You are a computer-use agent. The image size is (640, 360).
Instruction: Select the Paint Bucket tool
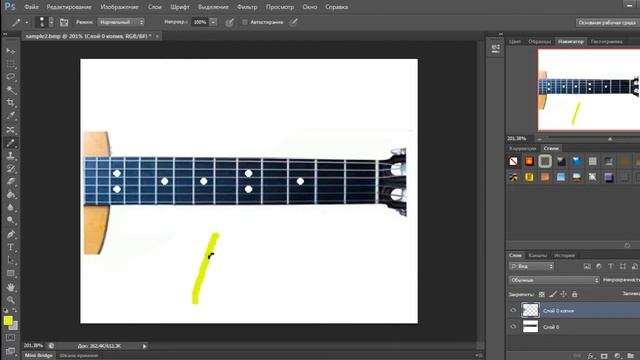click(x=11, y=195)
